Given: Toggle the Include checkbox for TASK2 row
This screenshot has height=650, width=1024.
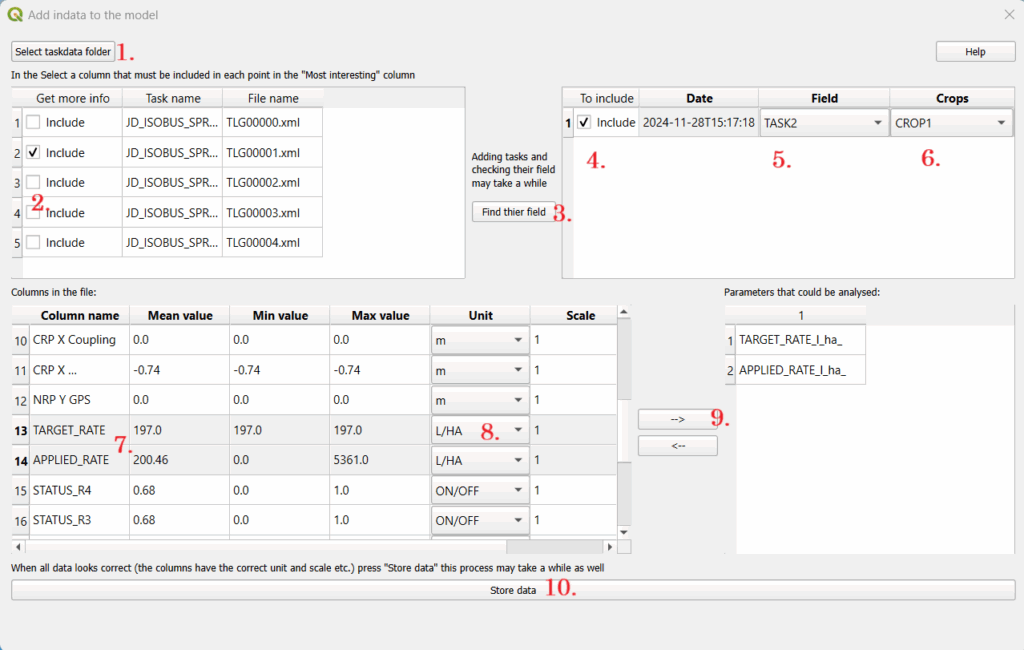Looking at the screenshot, I should click(x=584, y=123).
